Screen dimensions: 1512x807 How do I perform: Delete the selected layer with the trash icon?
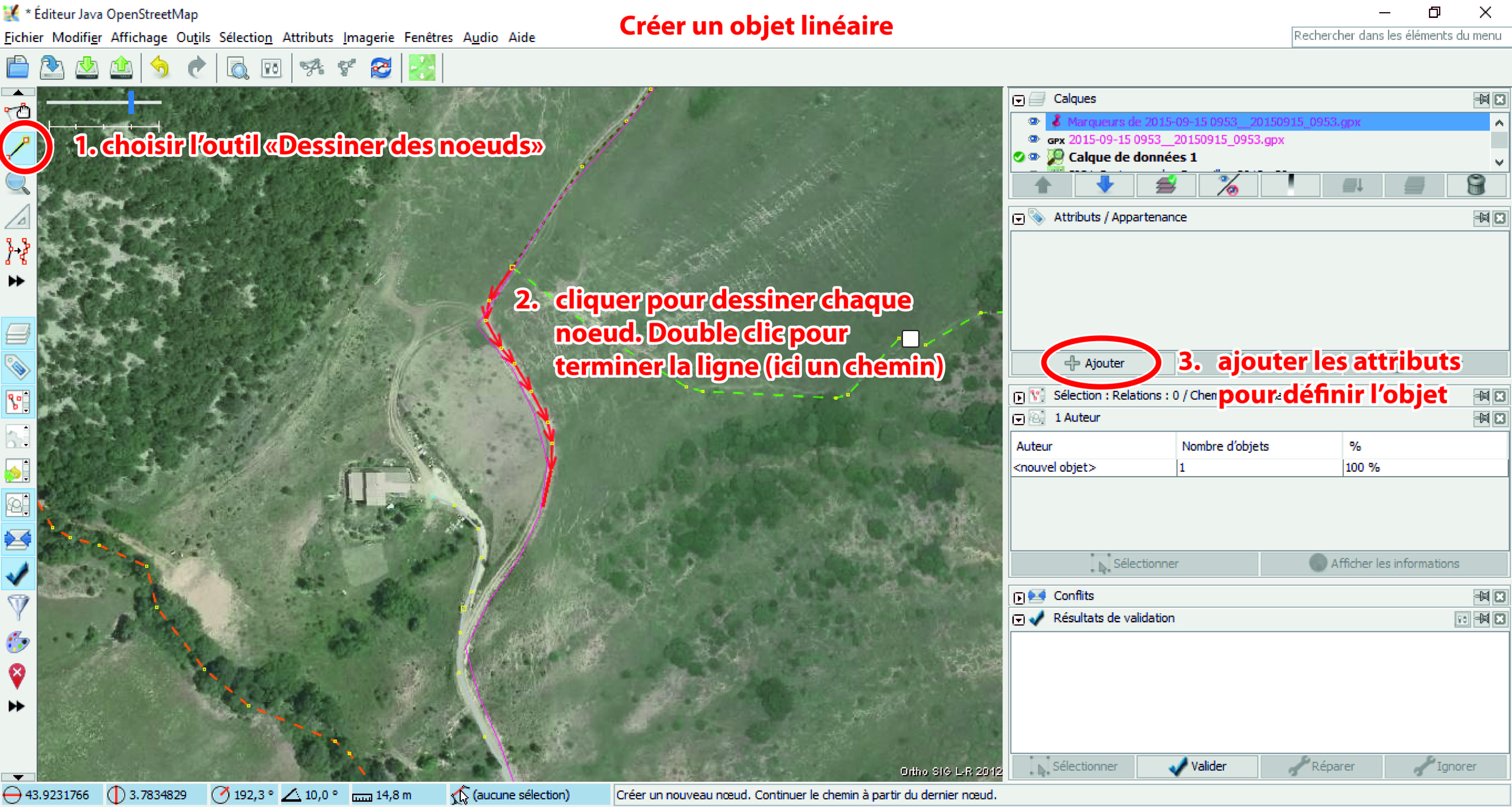click(1476, 185)
